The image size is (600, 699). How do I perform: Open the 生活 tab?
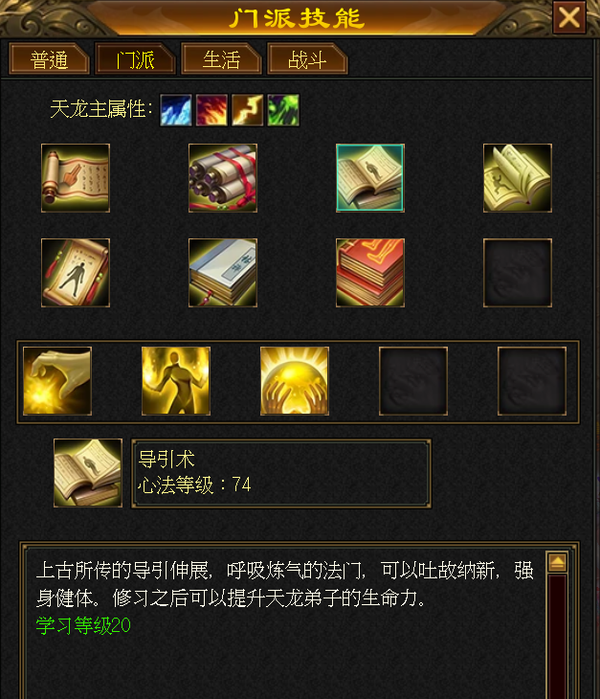click(x=221, y=59)
